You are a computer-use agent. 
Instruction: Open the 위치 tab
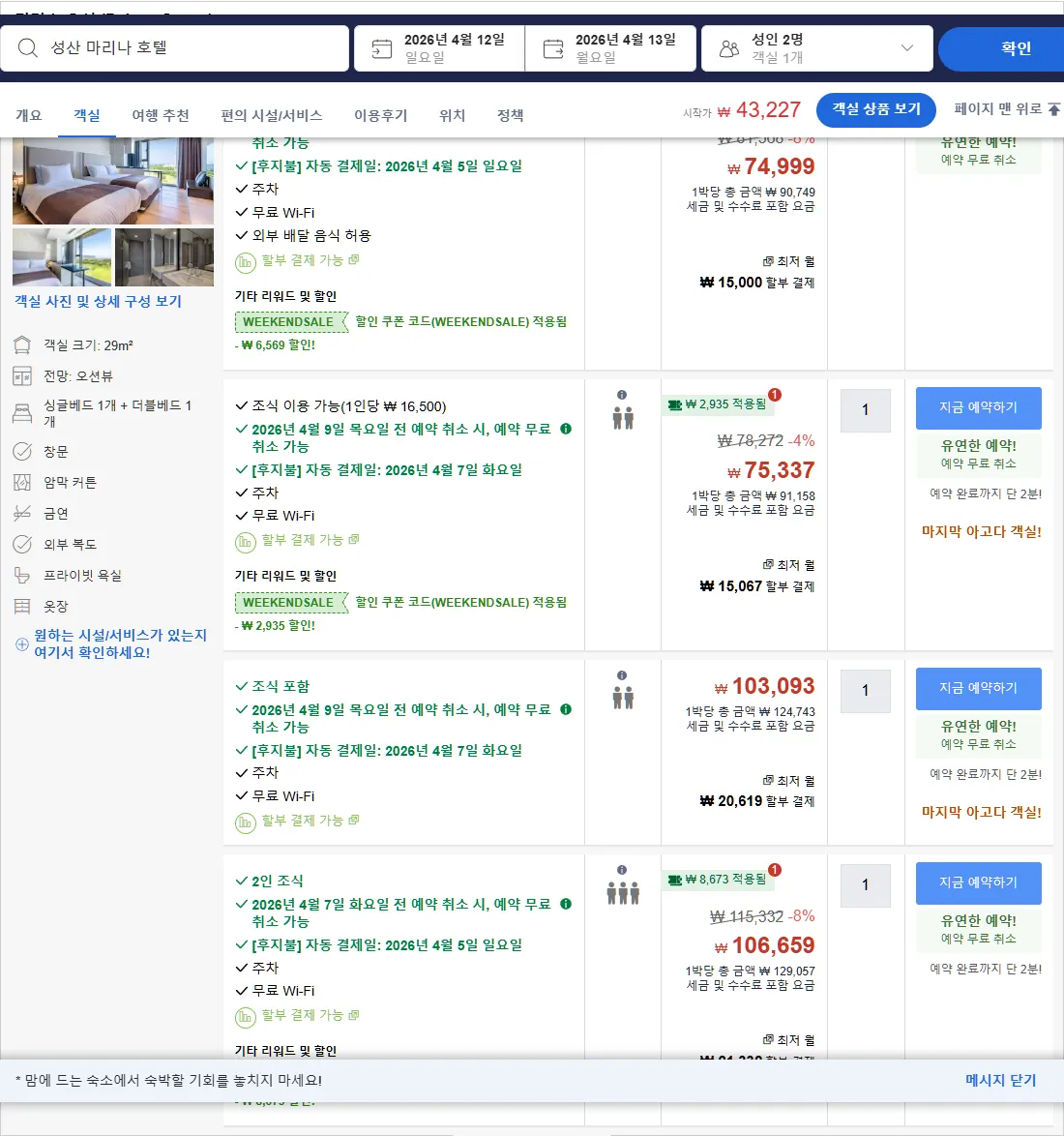452,115
